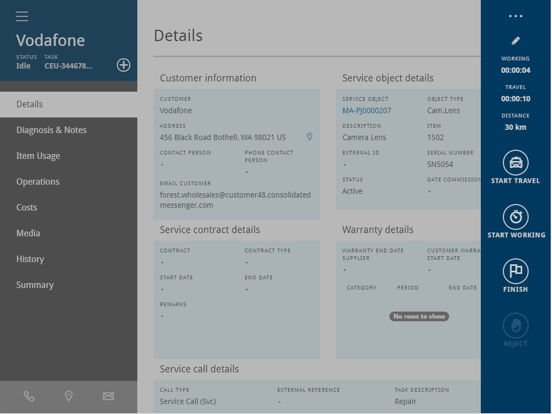The image size is (552, 414).
Task: Click the Cam.Lens object type value
Action: coord(444,111)
